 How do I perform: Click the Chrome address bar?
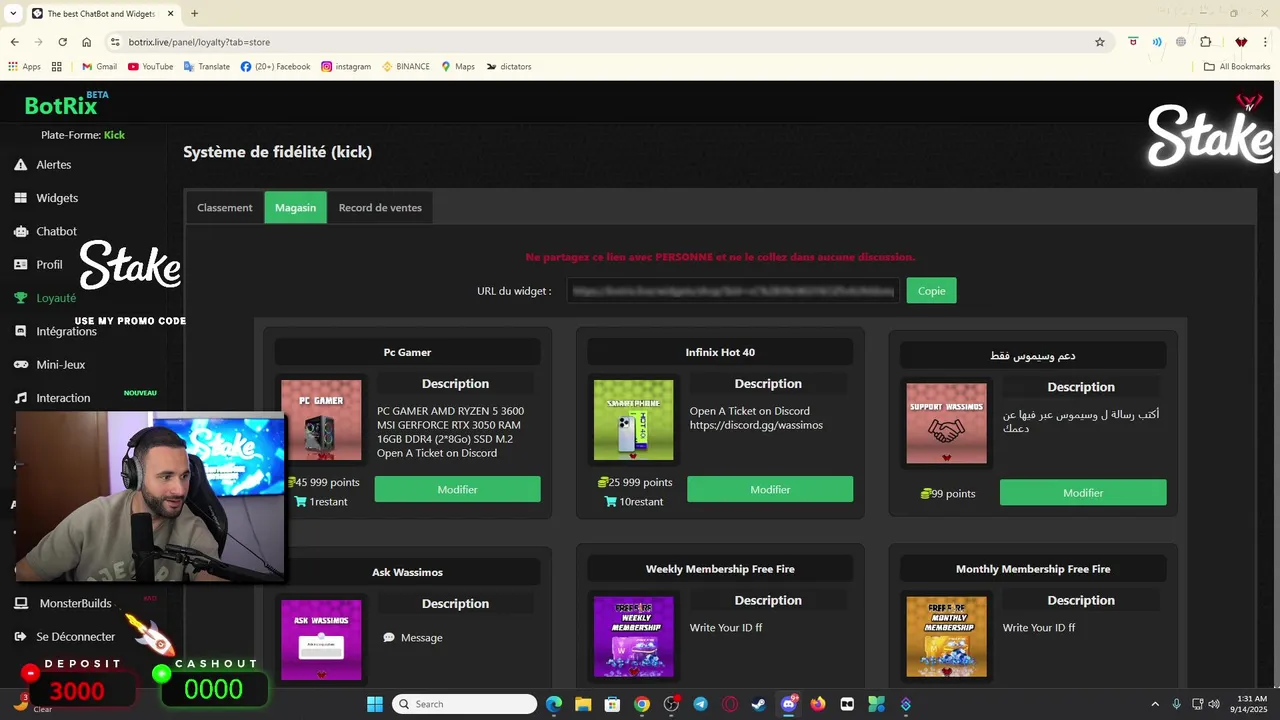coord(600,42)
